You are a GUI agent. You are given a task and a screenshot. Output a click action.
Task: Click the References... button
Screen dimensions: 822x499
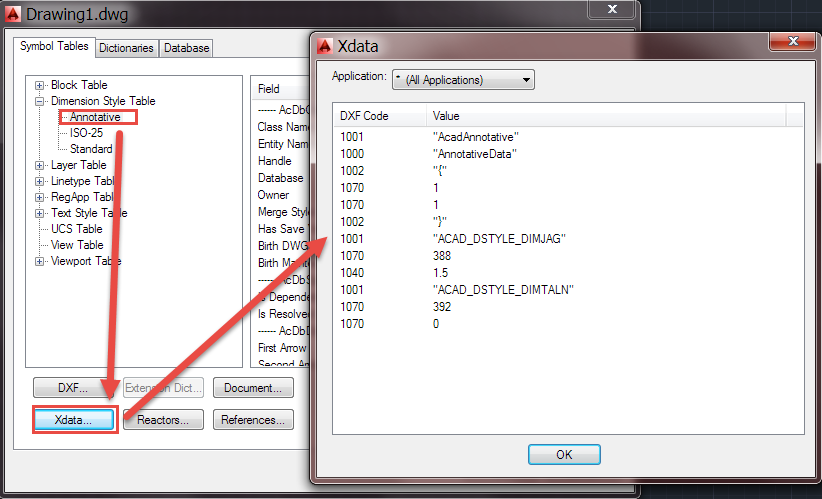click(253, 420)
